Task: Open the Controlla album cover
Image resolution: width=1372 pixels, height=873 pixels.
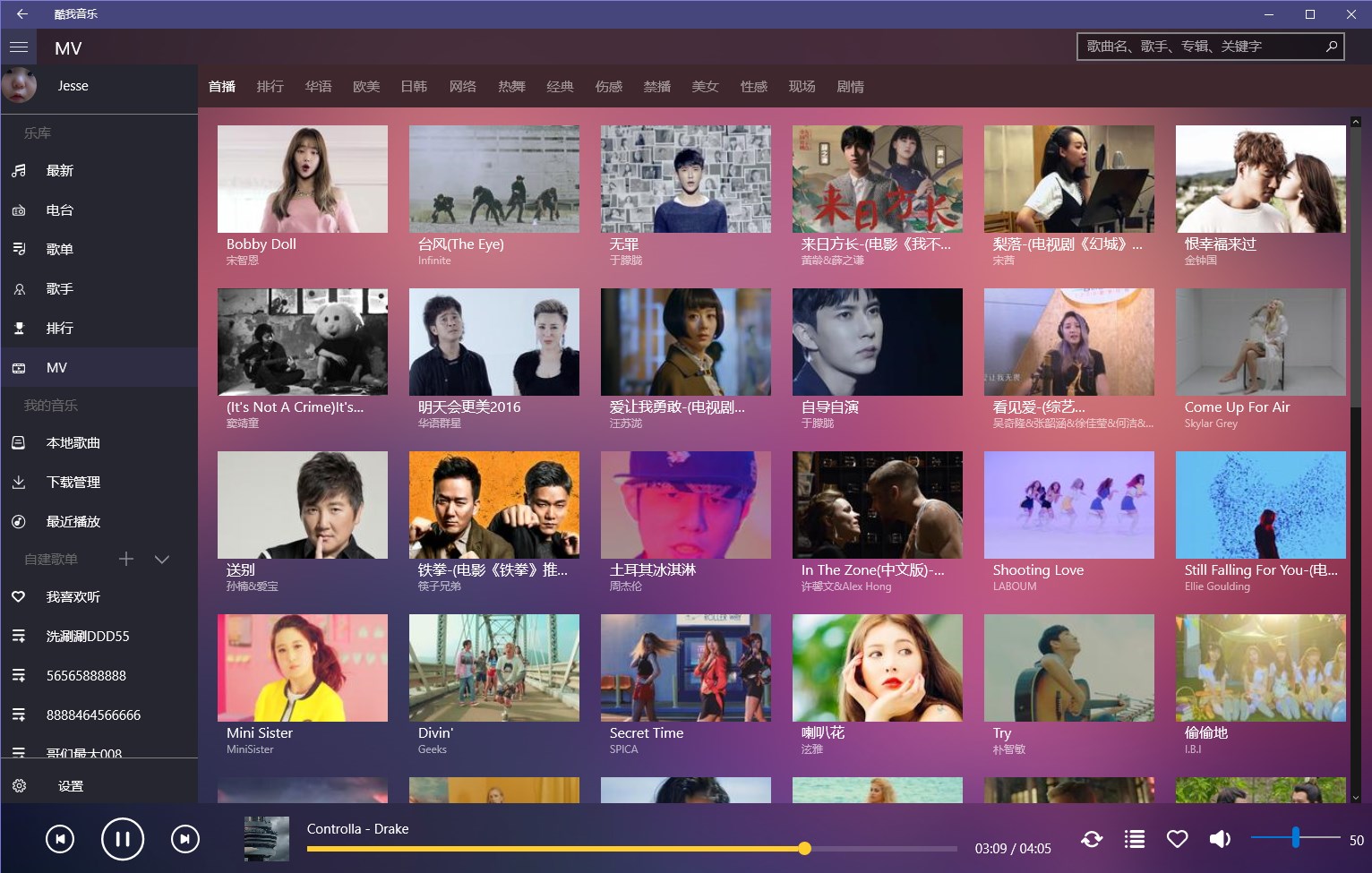Action: (x=267, y=839)
